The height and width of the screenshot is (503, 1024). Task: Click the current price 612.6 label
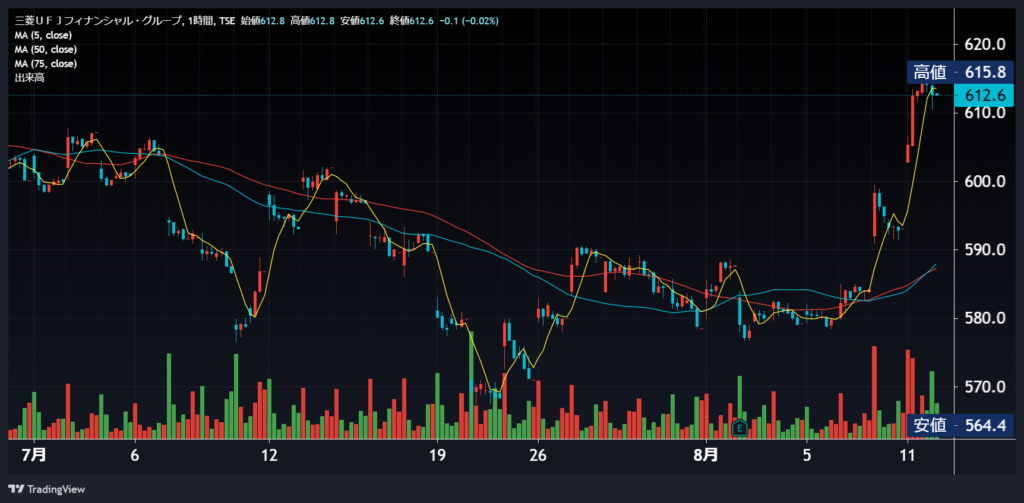click(x=984, y=95)
